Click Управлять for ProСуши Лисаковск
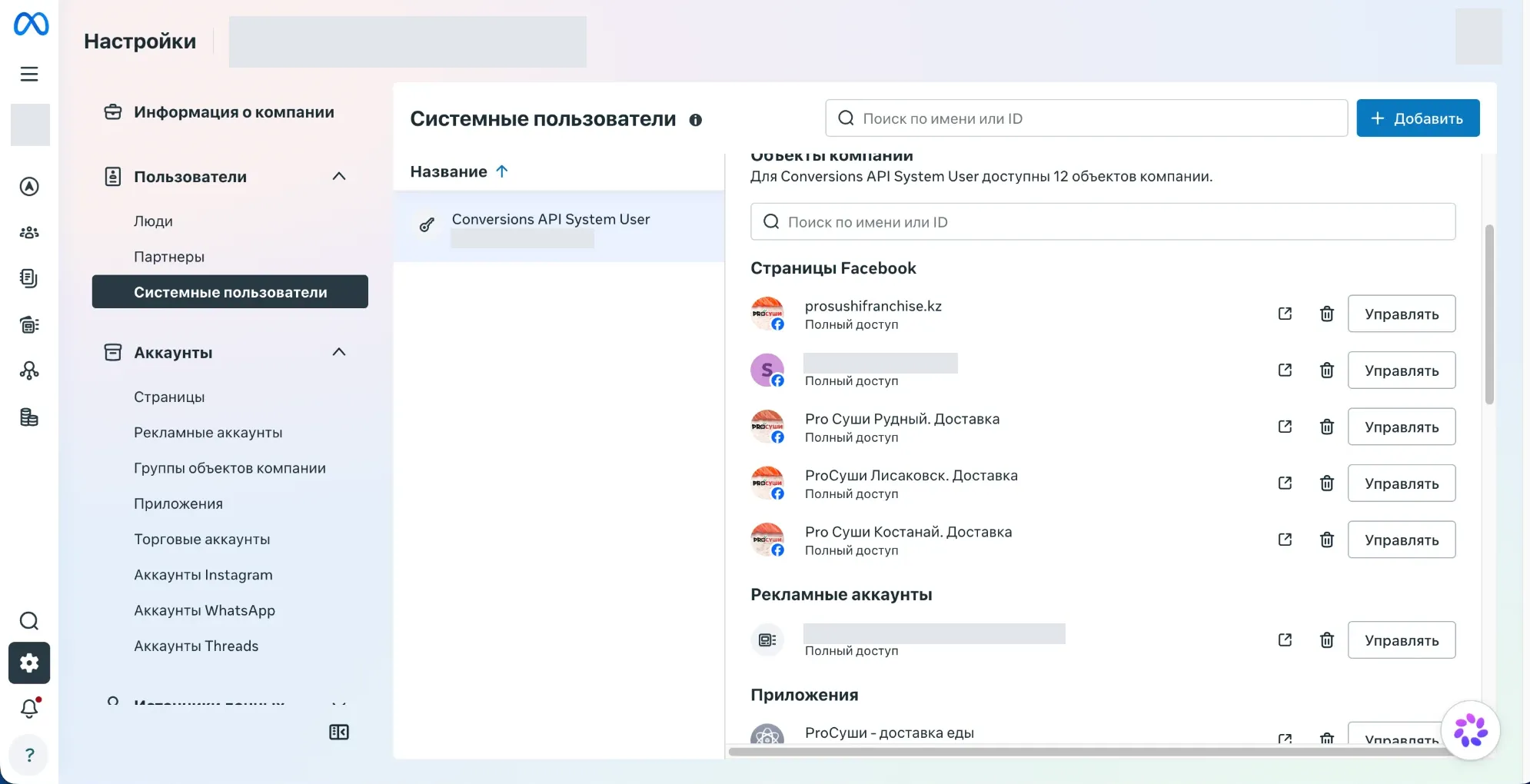The height and width of the screenshot is (784, 1530). coord(1402,483)
